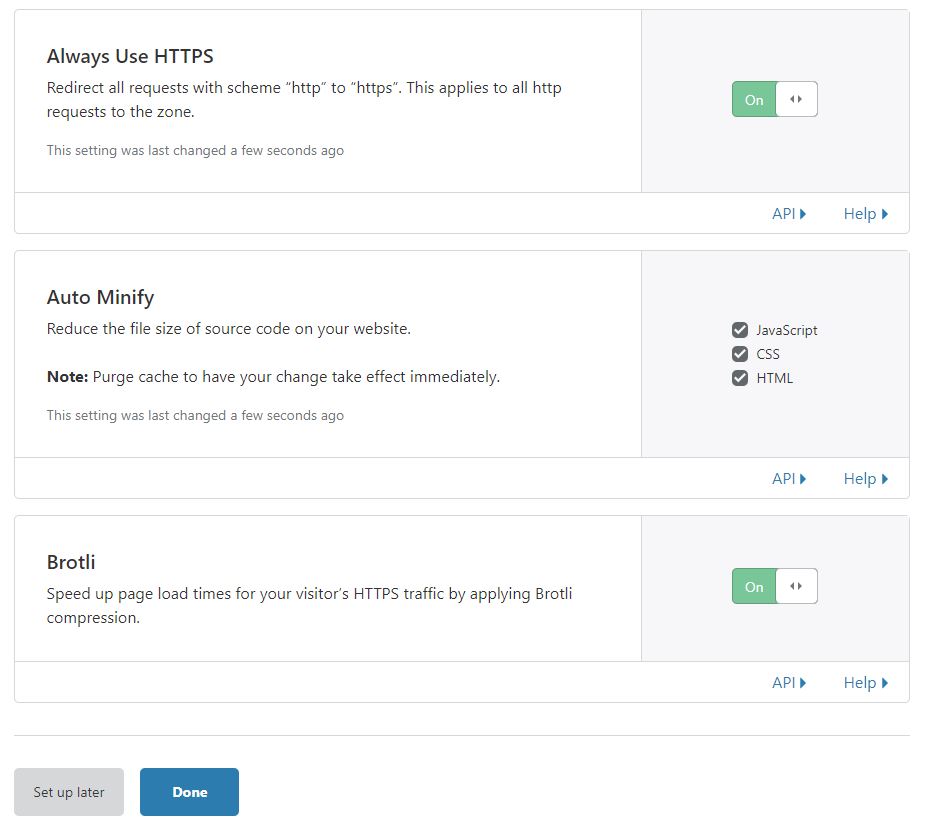This screenshot has height=835, width=925.
Task: View Help for Brotli compression
Action: point(859,682)
